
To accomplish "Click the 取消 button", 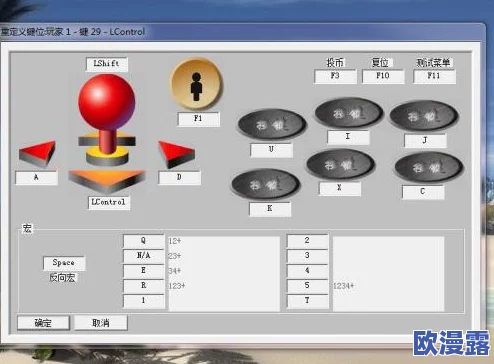I will 101,322.
